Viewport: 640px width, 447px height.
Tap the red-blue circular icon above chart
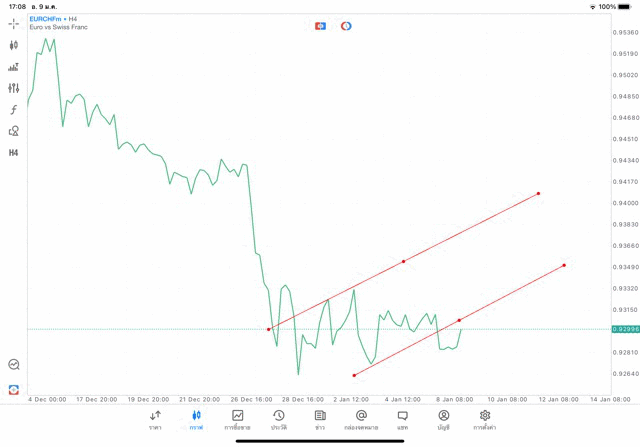[346, 25]
